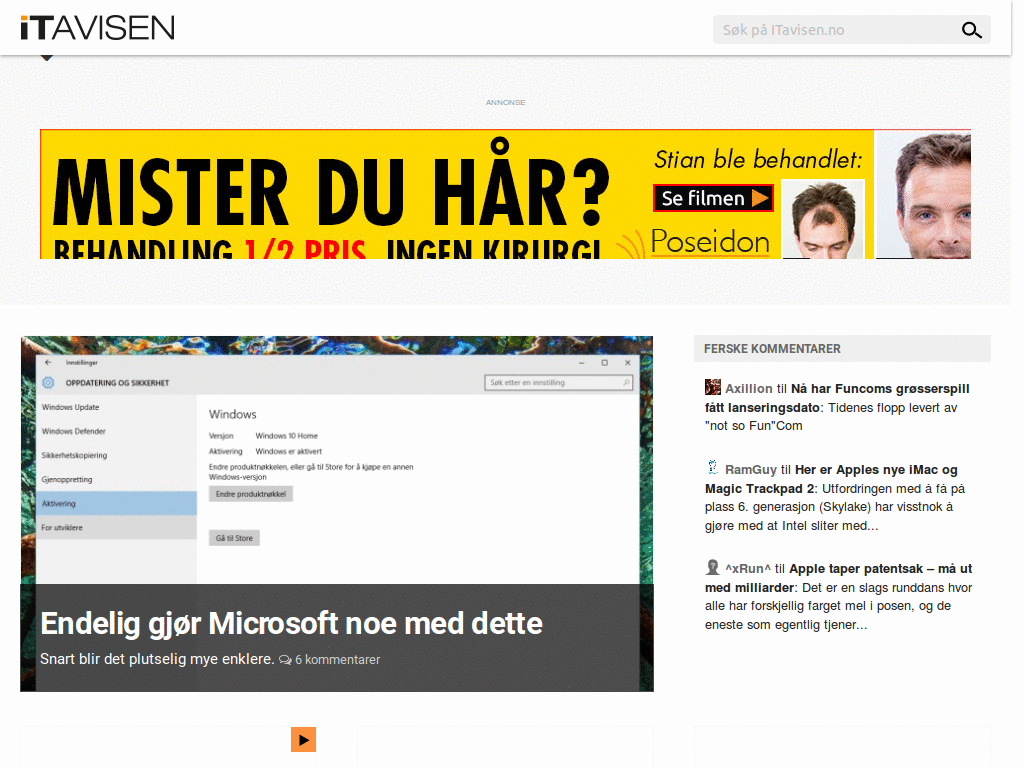Screen dimensions: 1024x768
Task: Click 'Stian ble behandlet:' text in ad
Action: pyautogui.click(x=758, y=159)
